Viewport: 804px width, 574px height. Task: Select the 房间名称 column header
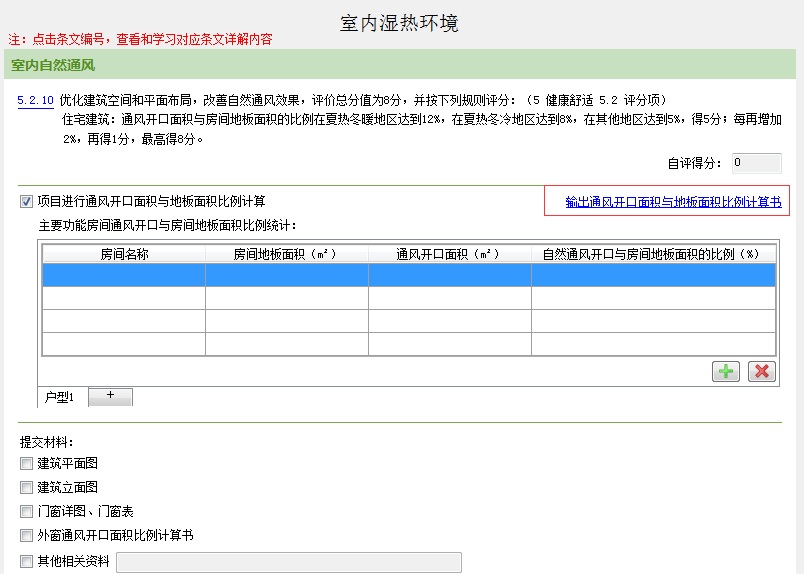124,254
